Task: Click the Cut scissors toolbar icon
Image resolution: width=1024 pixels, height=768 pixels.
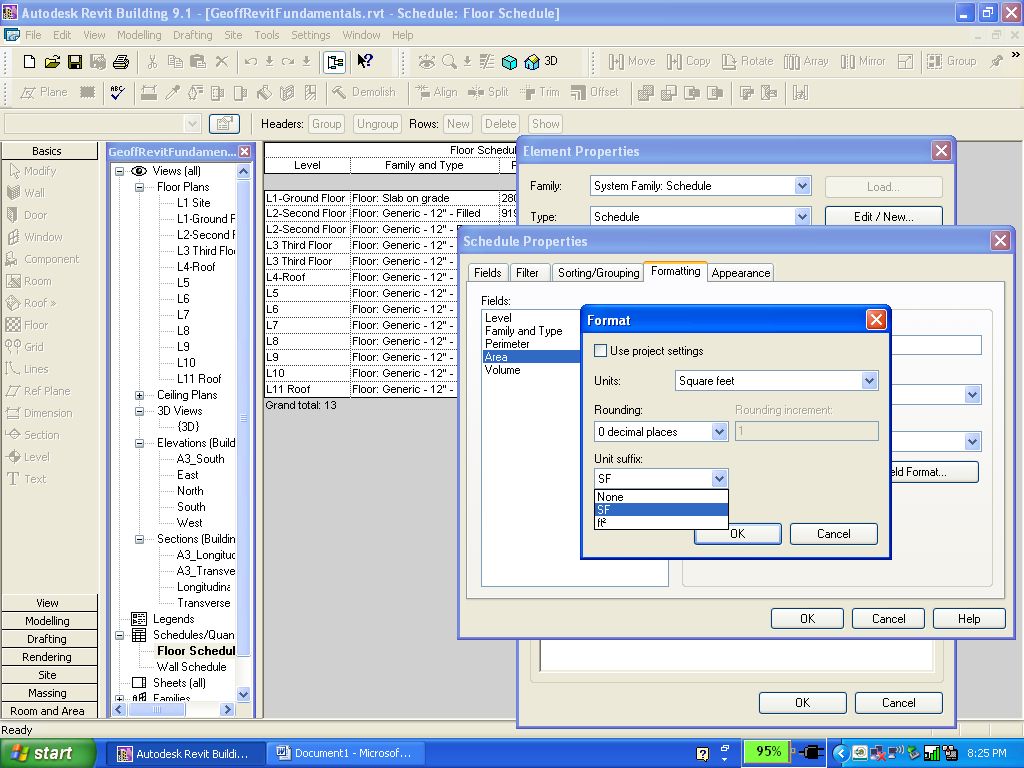Action: click(x=152, y=61)
